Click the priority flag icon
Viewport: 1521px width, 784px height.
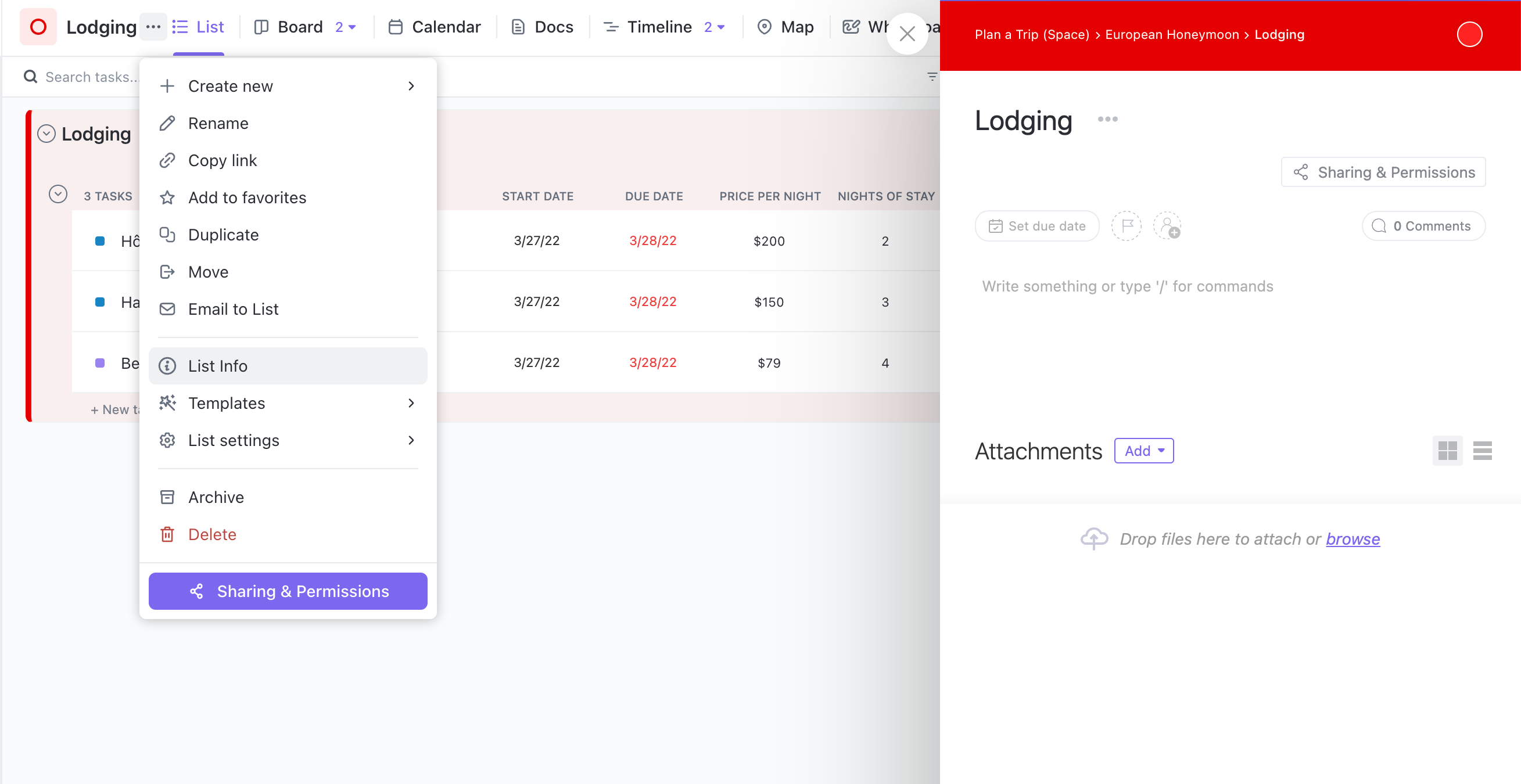pyautogui.click(x=1127, y=226)
